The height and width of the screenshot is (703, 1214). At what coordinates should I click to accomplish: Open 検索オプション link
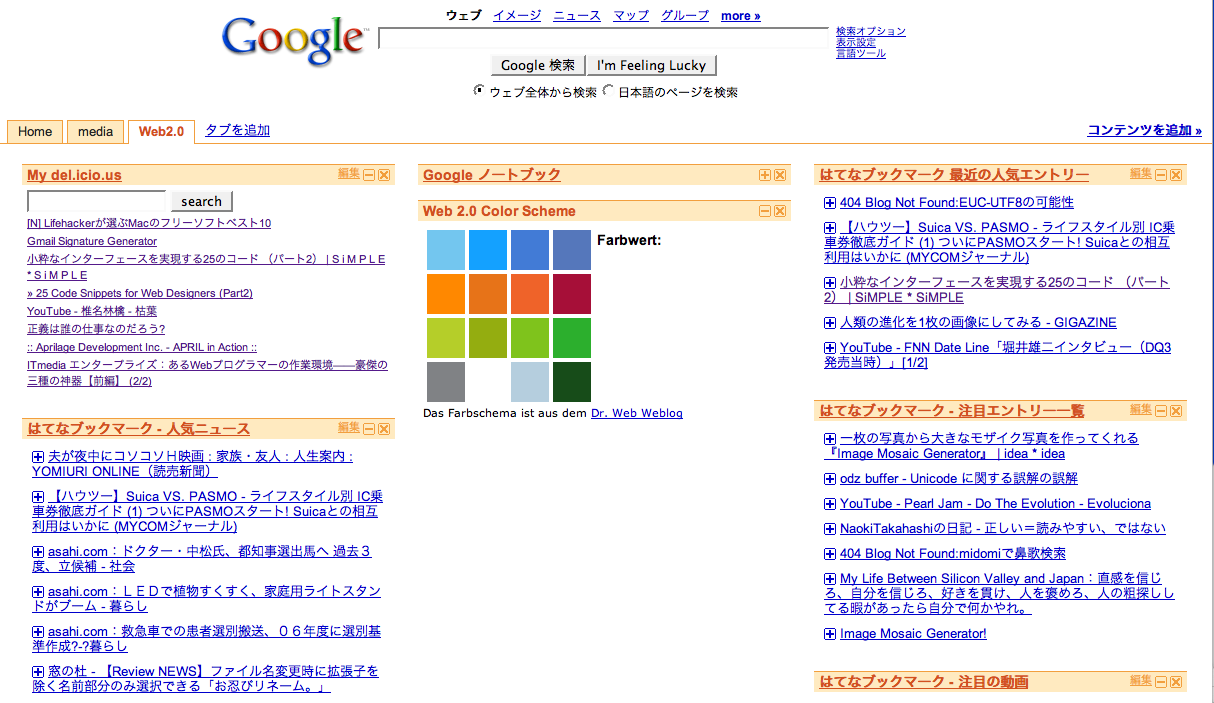click(871, 31)
